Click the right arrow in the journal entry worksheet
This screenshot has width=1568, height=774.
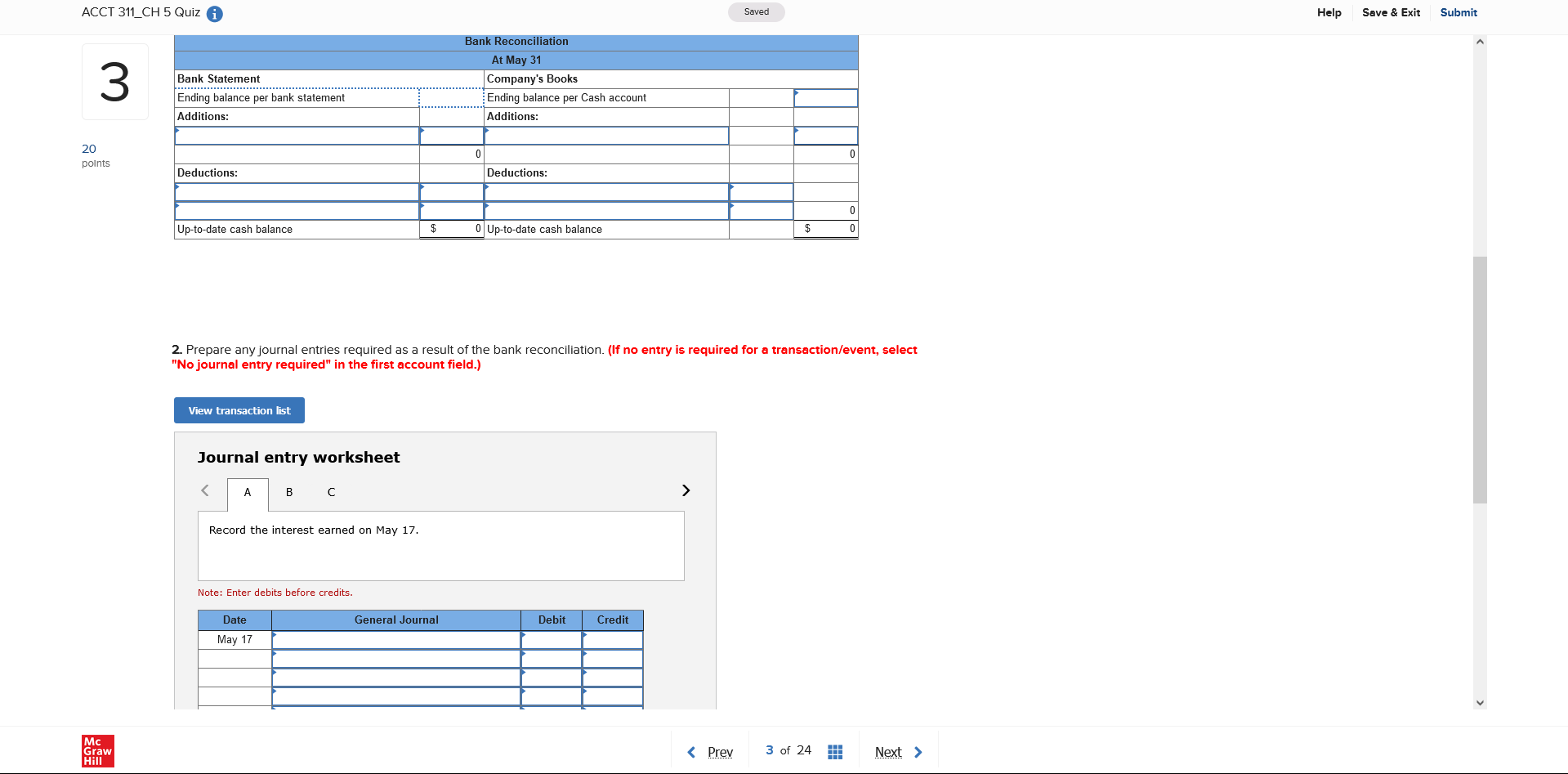[x=686, y=490]
